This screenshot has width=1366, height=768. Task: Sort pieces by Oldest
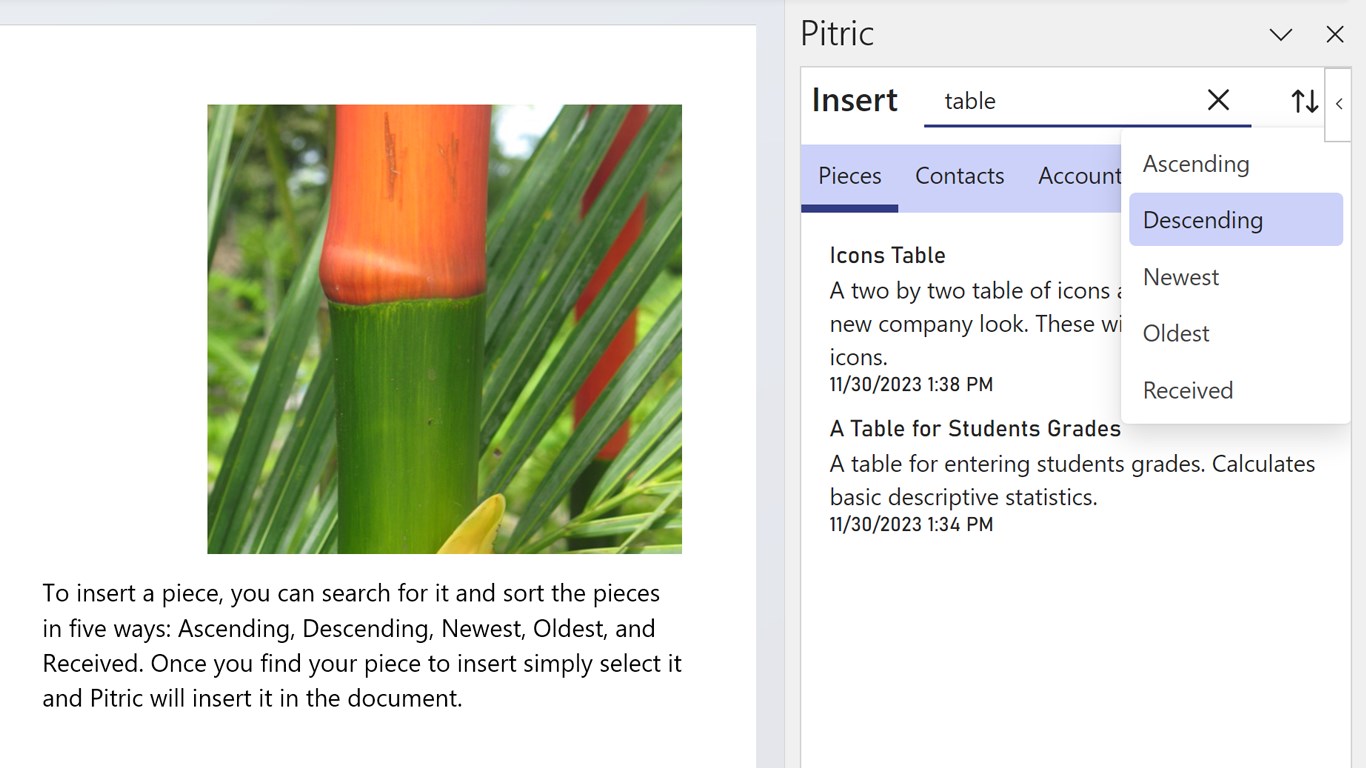[x=1176, y=334]
